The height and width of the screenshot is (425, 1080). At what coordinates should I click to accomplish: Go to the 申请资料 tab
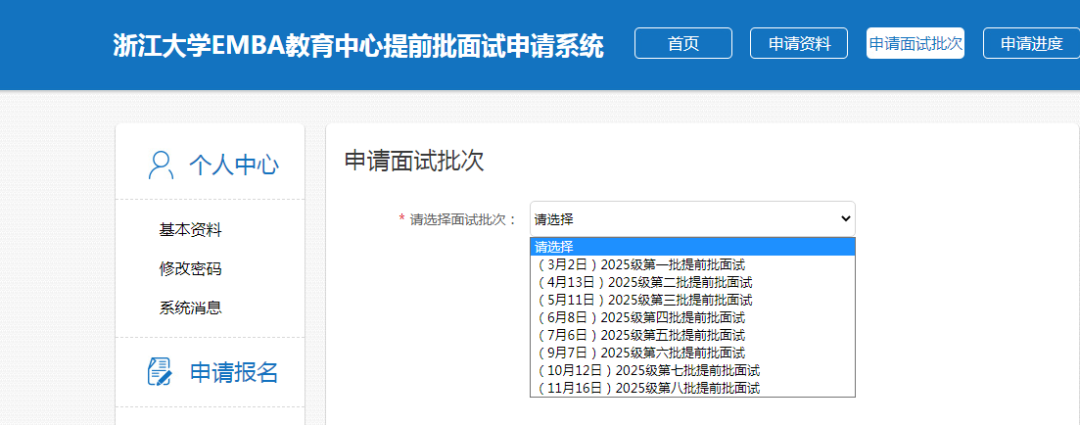pyautogui.click(x=798, y=43)
